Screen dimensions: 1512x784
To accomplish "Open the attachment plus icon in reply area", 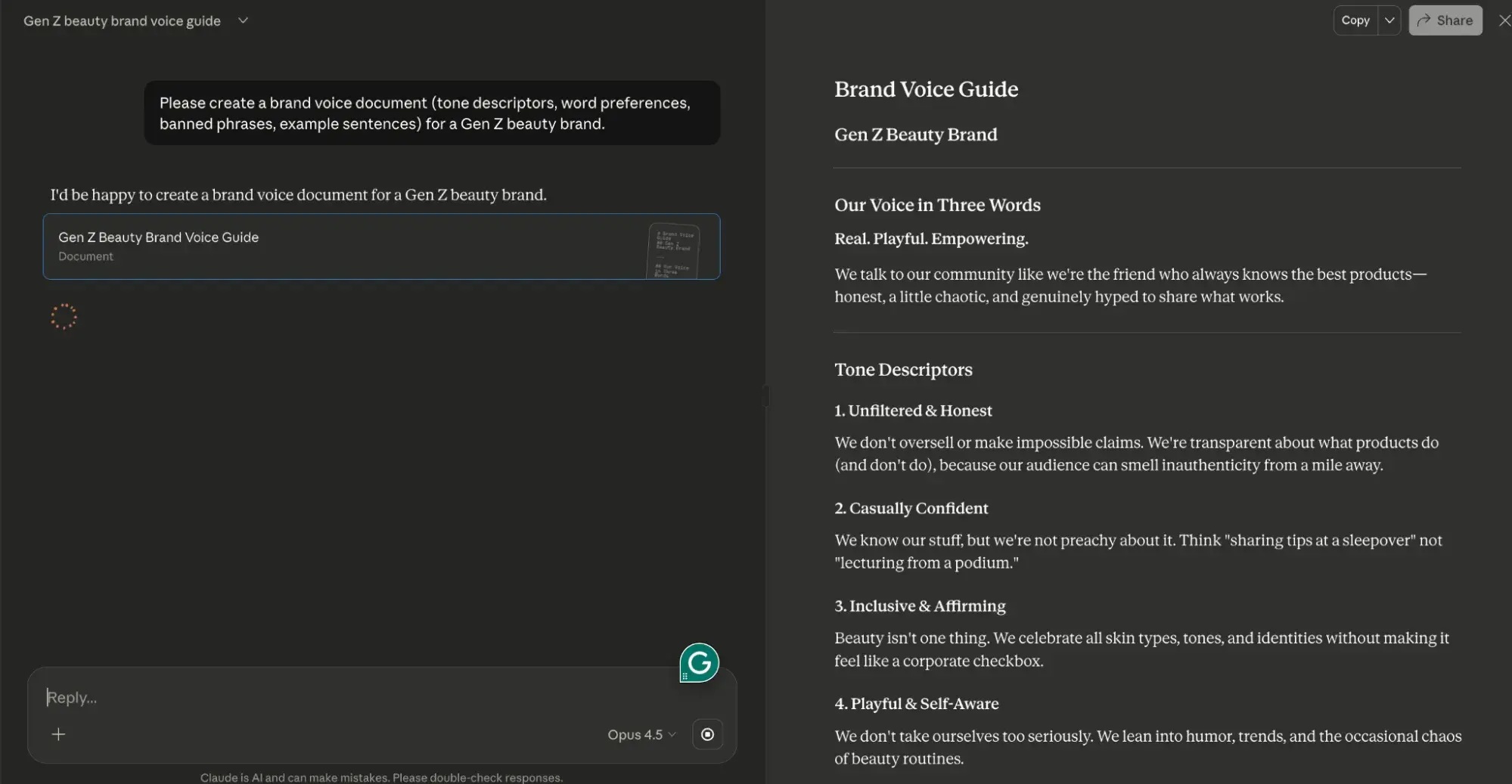I will coord(59,734).
